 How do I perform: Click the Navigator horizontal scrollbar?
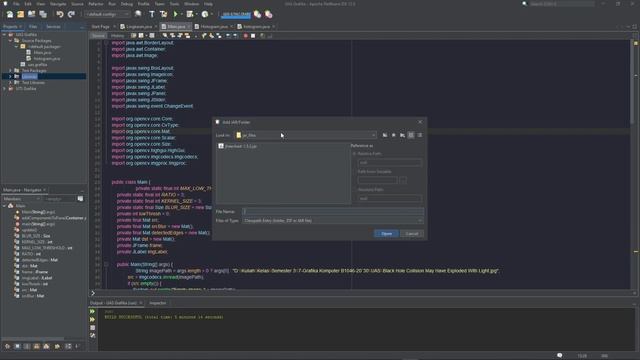click(x=33, y=339)
